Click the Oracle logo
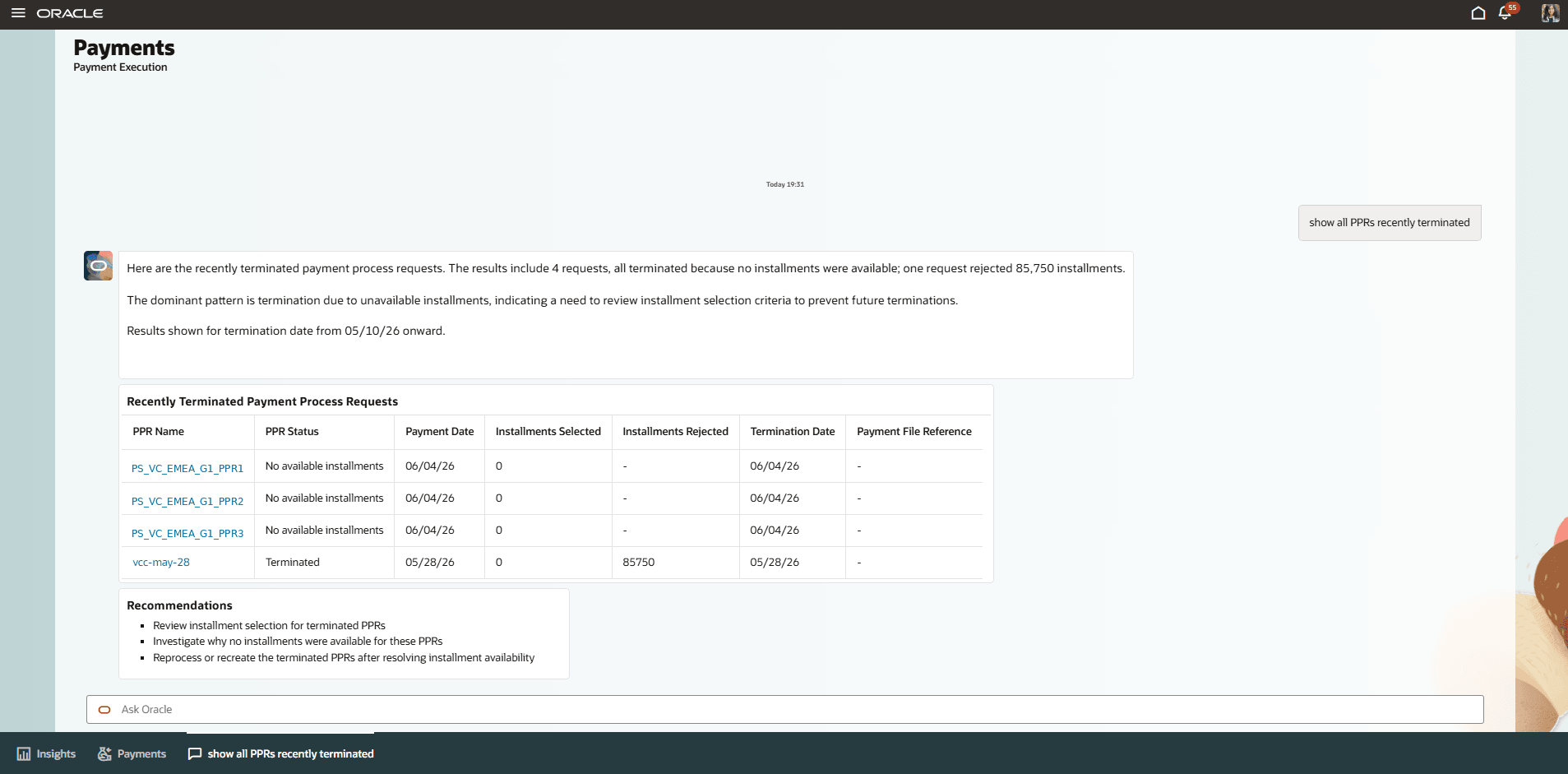This screenshot has width=1568, height=774. pos(70,13)
